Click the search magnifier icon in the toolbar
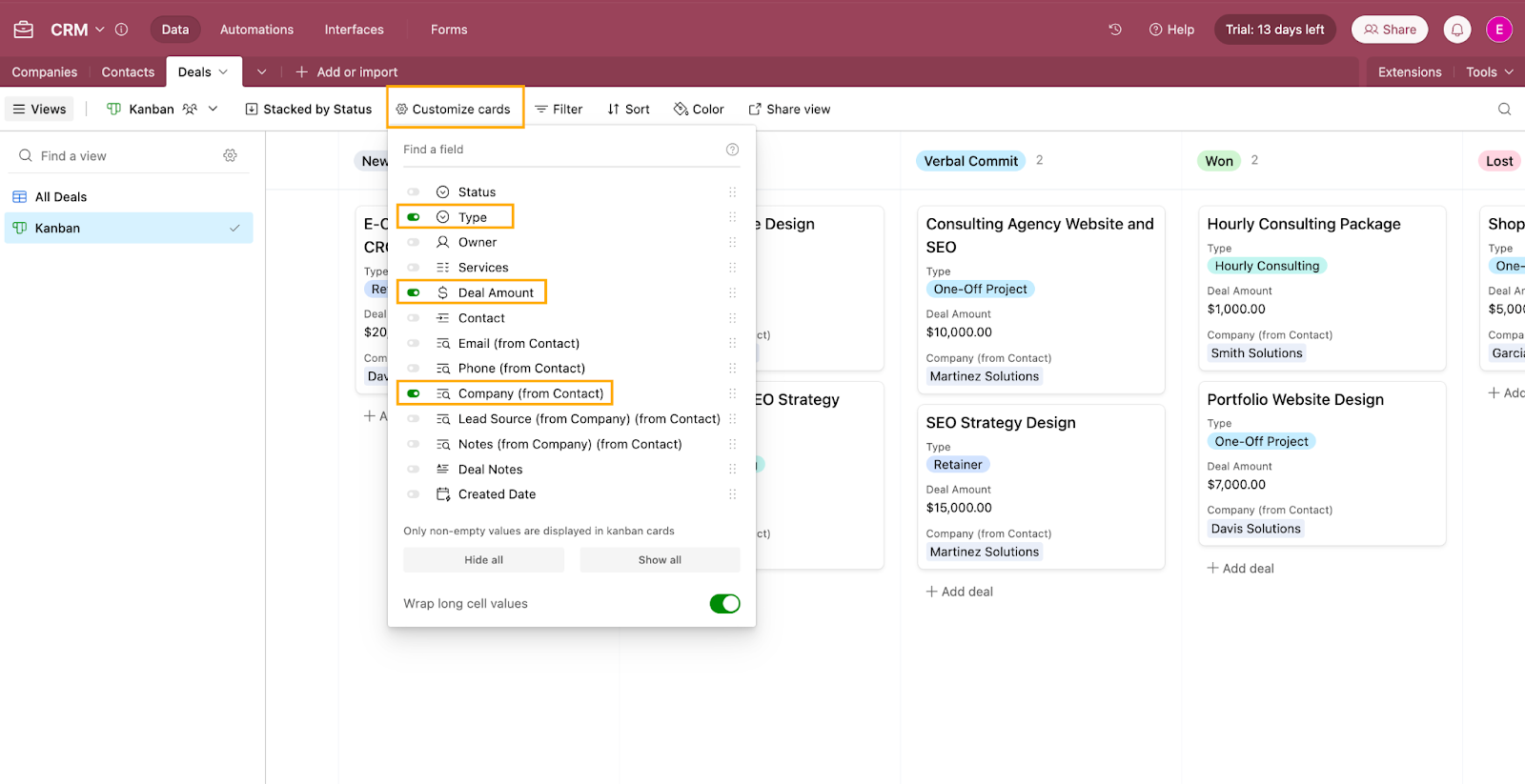Screen dimensions: 1525x784 (x=1505, y=110)
